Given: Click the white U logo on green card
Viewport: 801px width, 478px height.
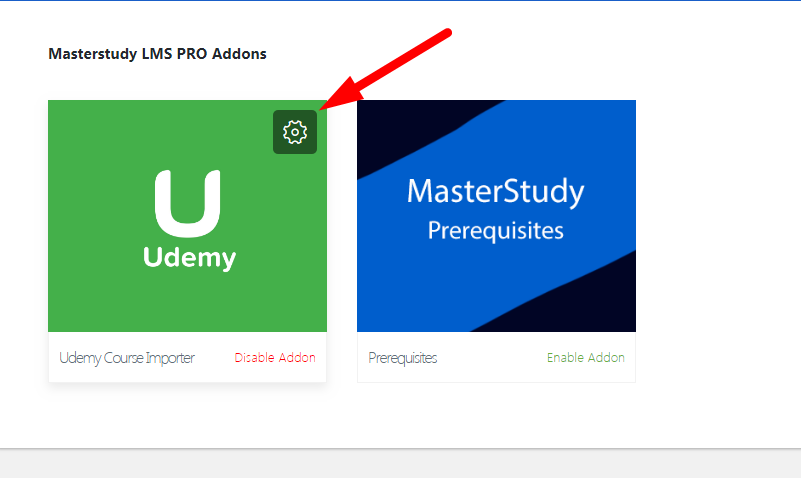Looking at the screenshot, I should [187, 203].
